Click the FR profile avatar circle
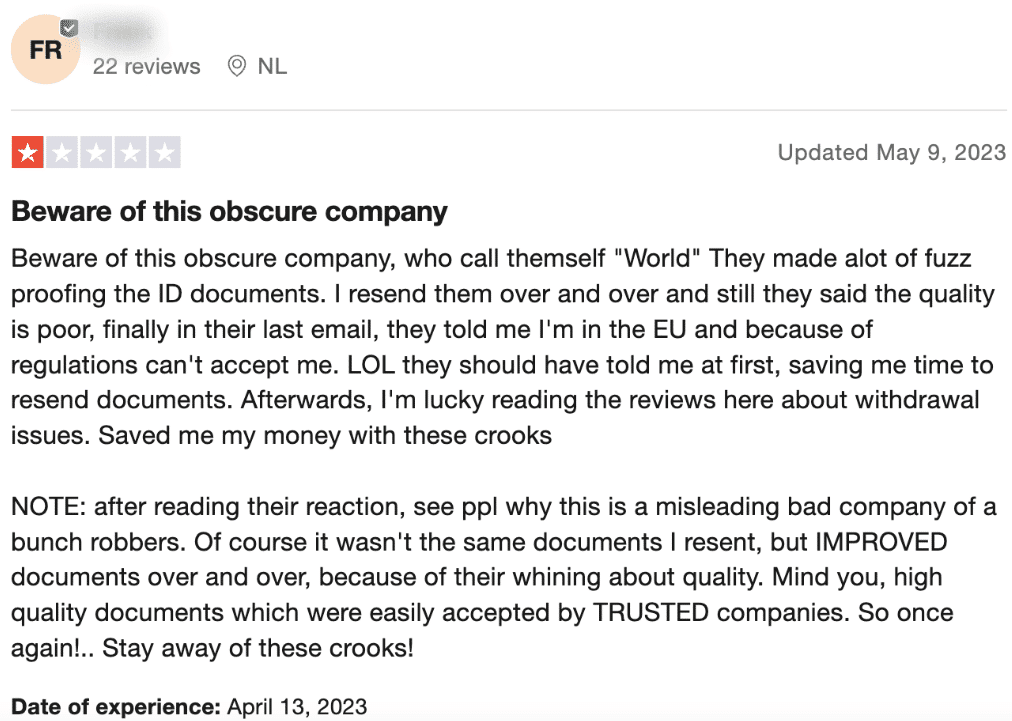 45,50
